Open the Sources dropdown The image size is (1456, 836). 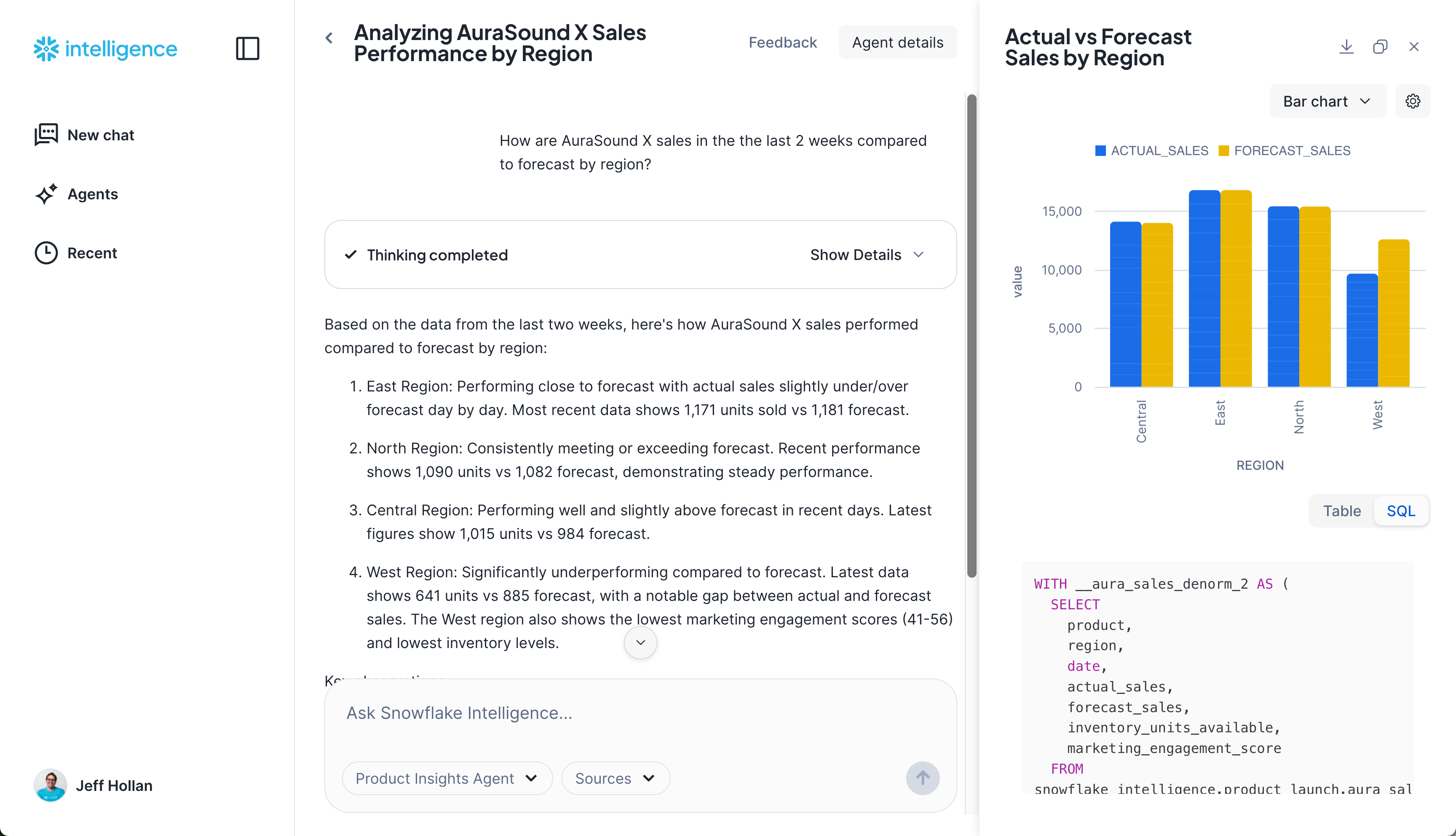[x=615, y=778]
